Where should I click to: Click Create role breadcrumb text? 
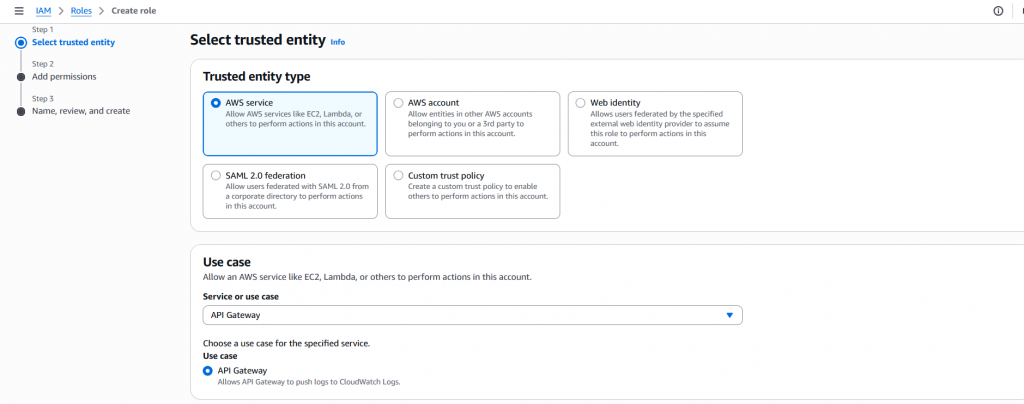pyautogui.click(x=134, y=11)
